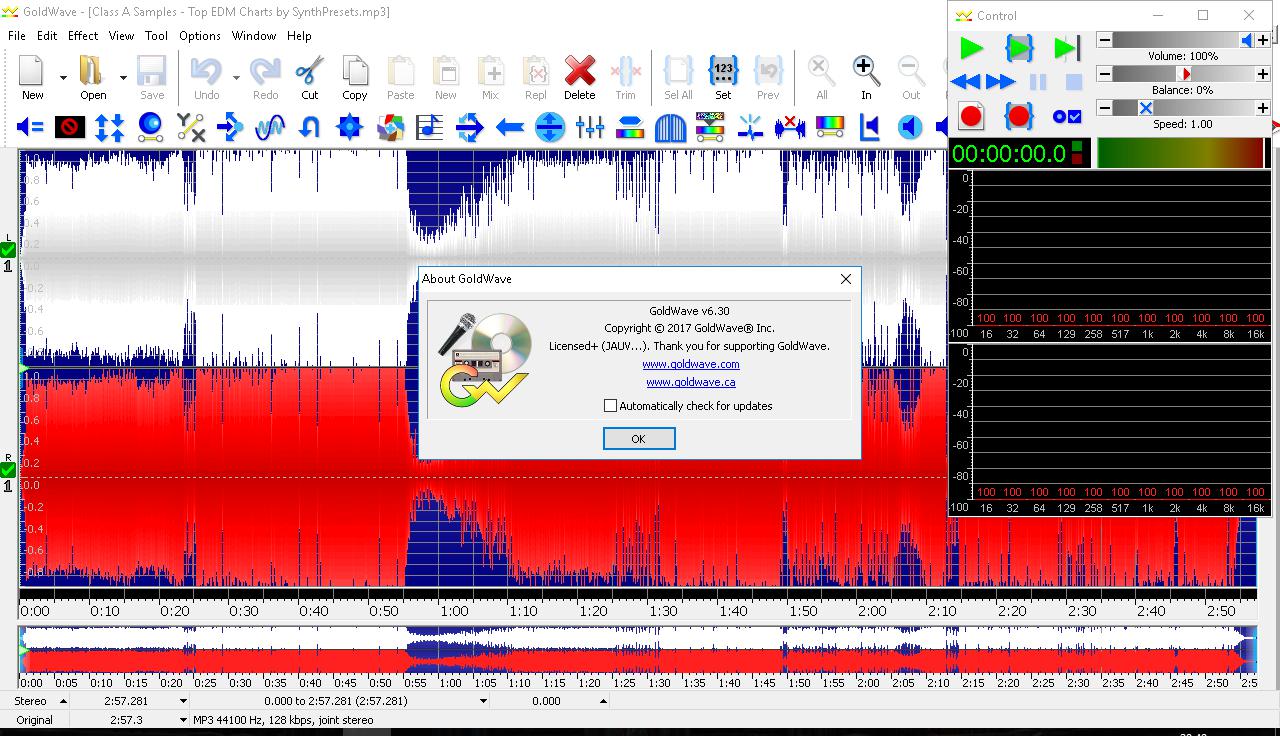Enable Automatically check for updates checkbox
1280x736 pixels.
610,406
